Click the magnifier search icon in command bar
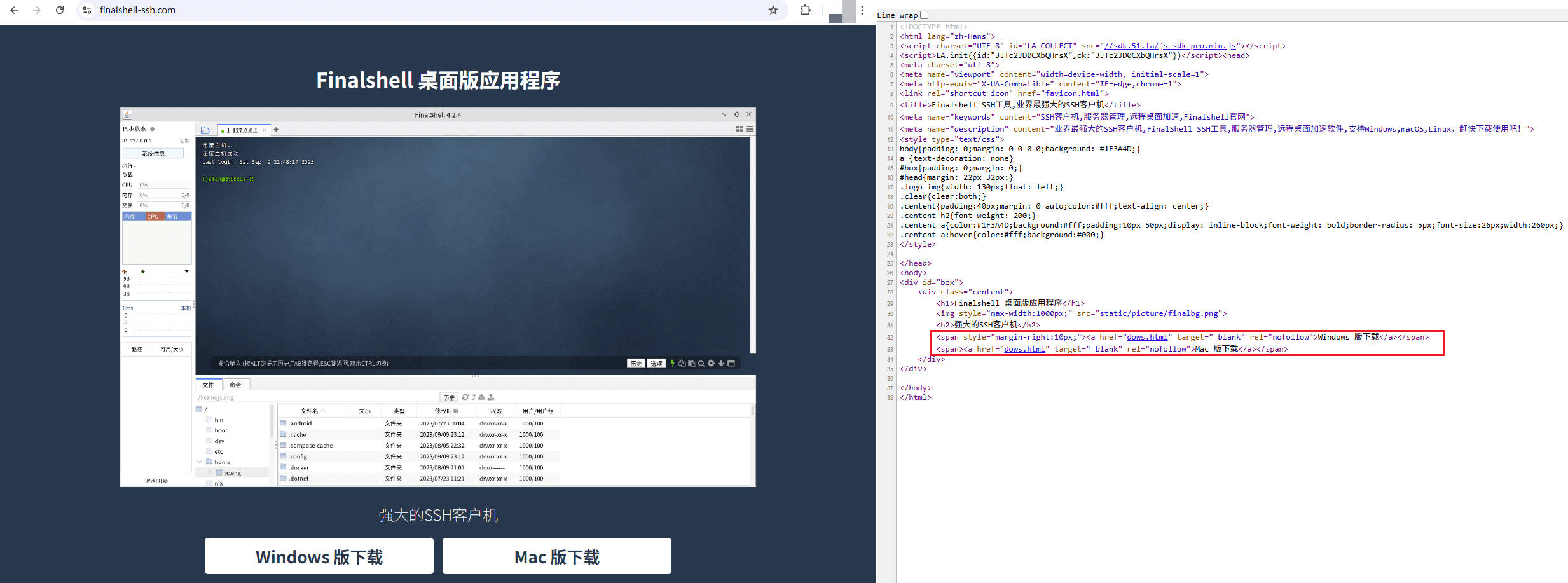Viewport: 1568px width, 583px height. pos(701,364)
